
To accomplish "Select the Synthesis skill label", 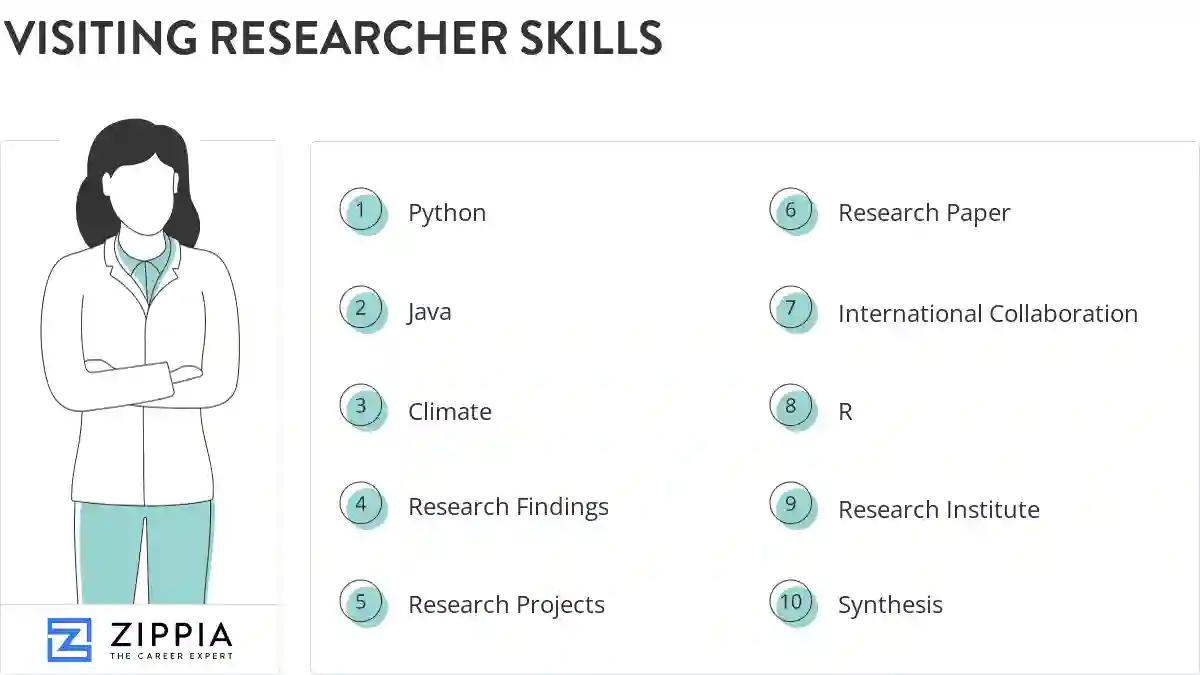I will click(890, 605).
